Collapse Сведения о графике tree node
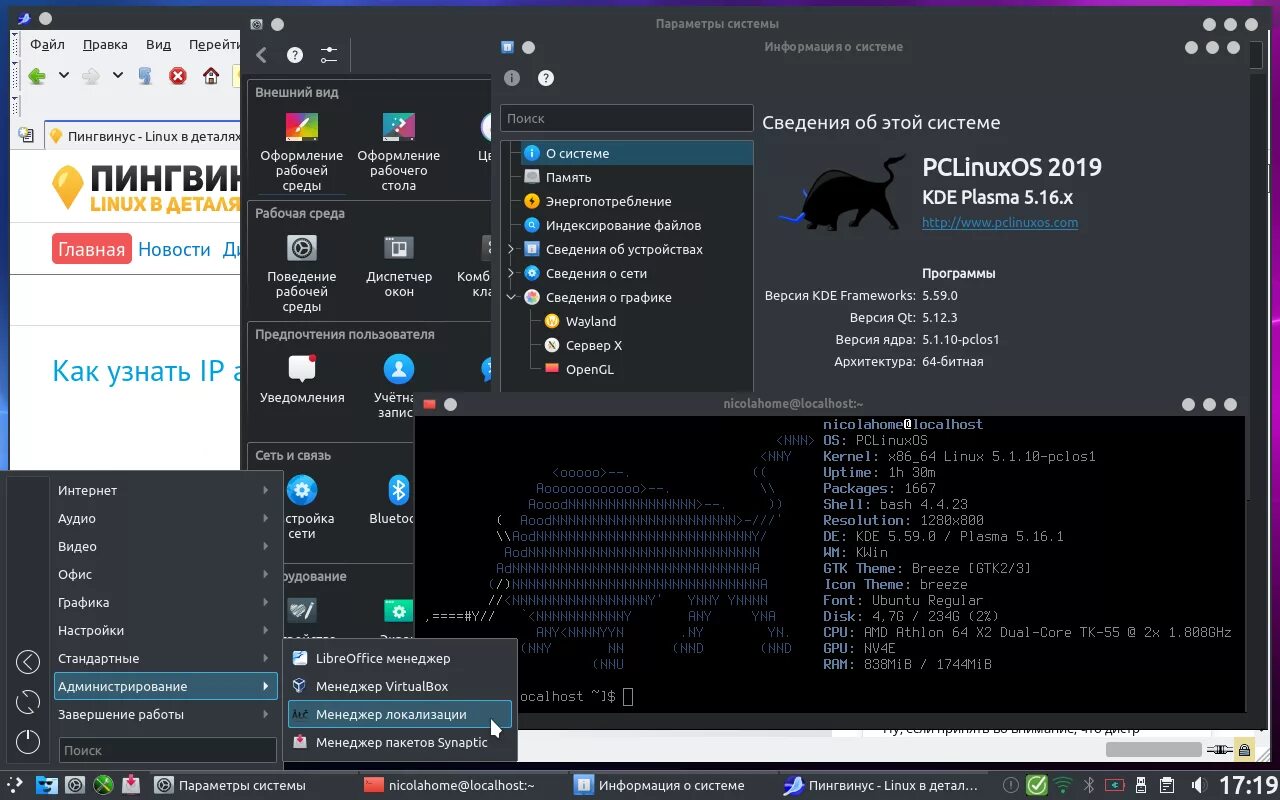The image size is (1280, 800). (511, 297)
